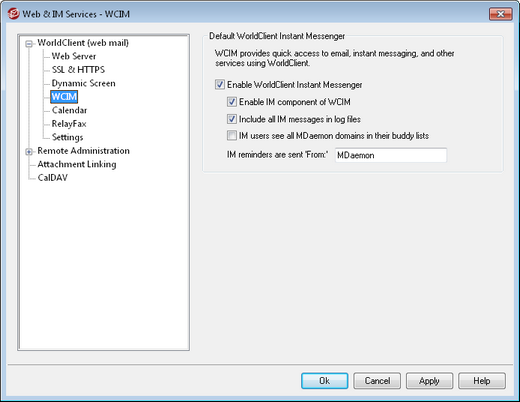This screenshot has height=402, width=520.
Task: Open the CalDAV page
Action: click(53, 178)
